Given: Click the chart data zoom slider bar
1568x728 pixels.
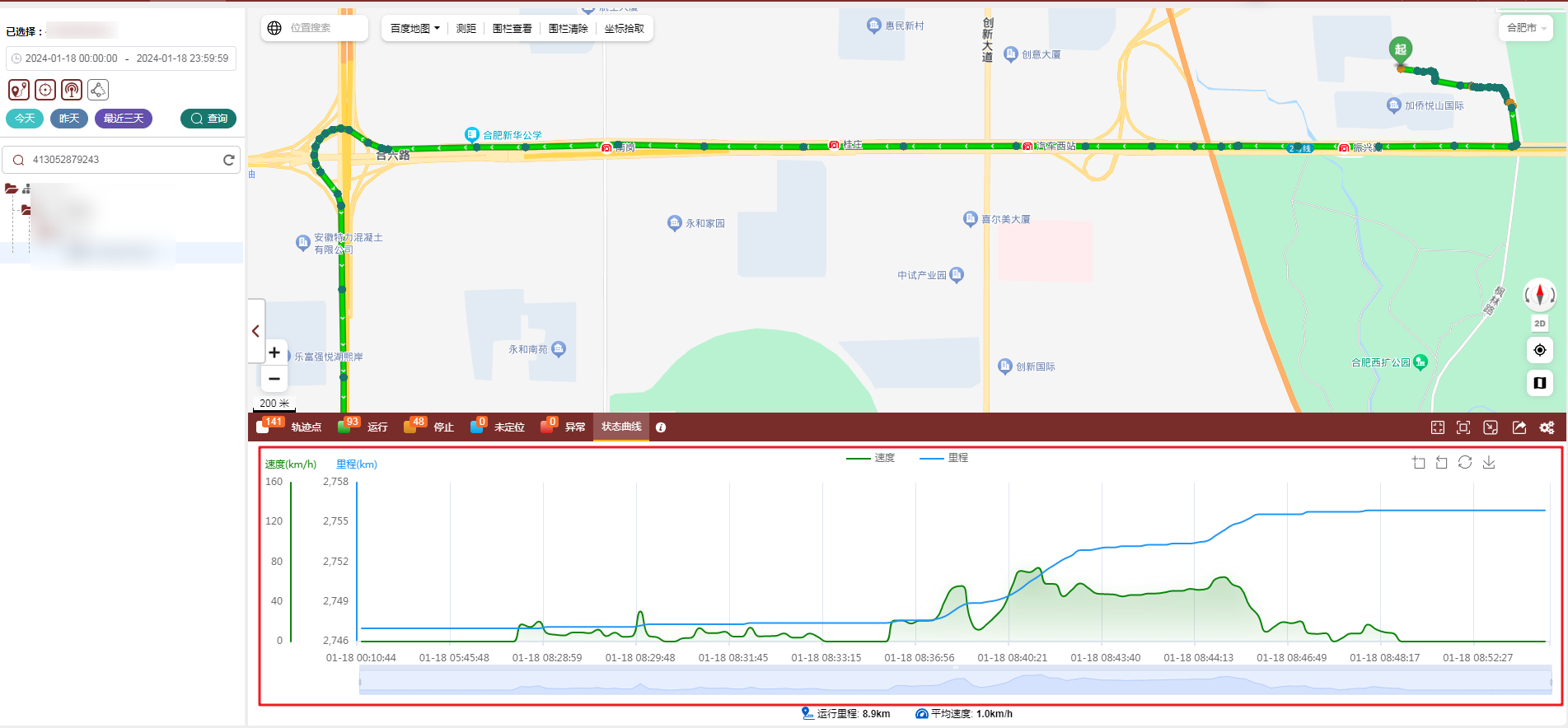Looking at the screenshot, I should point(956,682).
